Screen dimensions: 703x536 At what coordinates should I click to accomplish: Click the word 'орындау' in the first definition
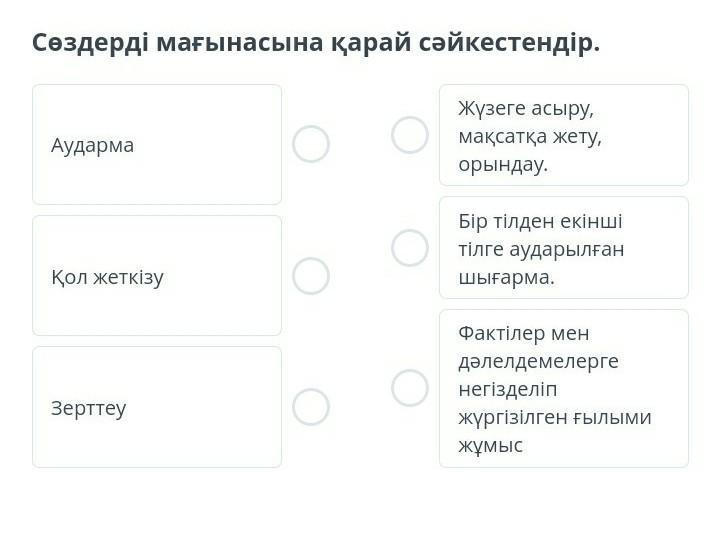503,164
